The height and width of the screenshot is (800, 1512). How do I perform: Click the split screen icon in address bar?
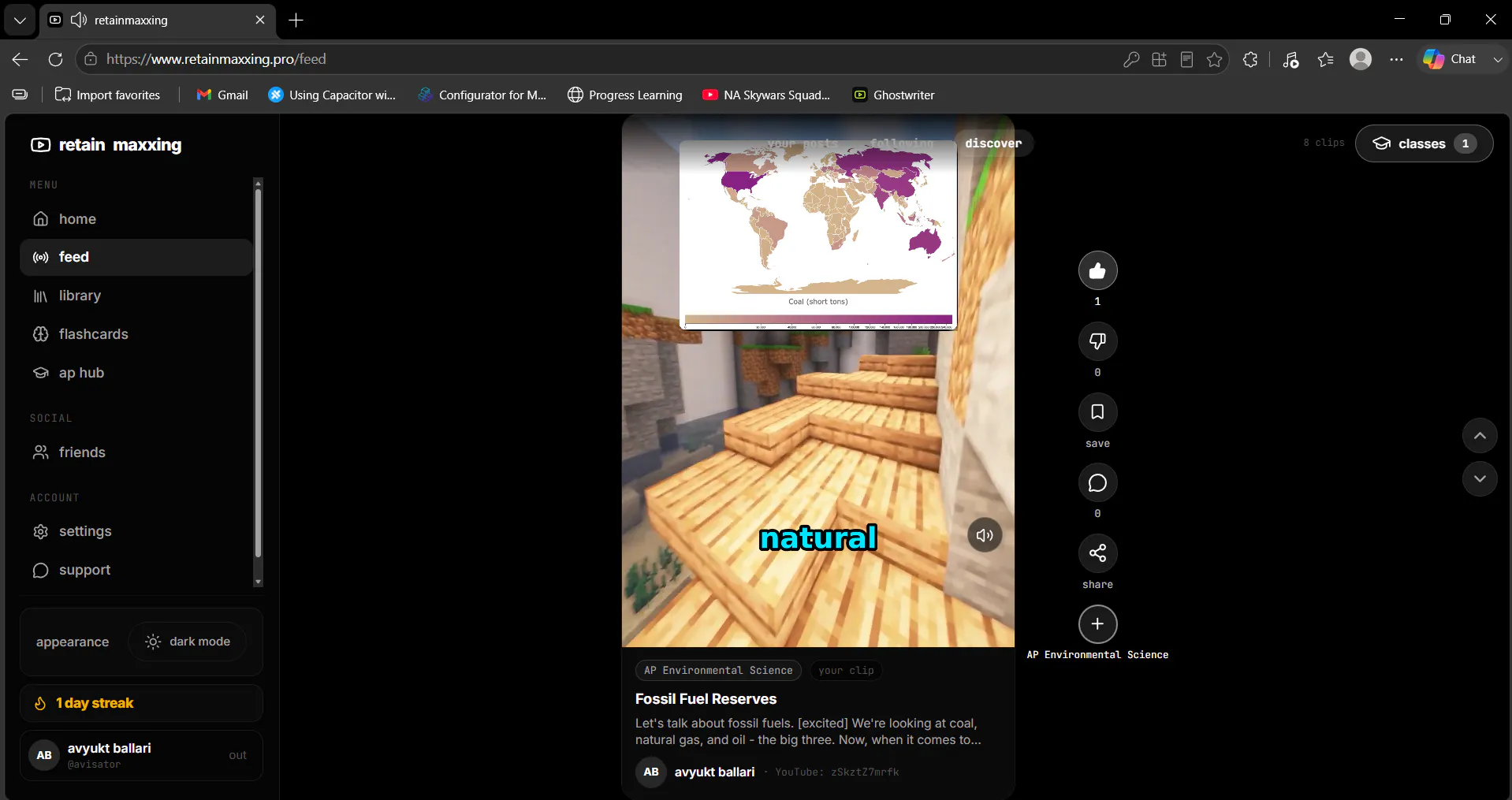[1159, 59]
